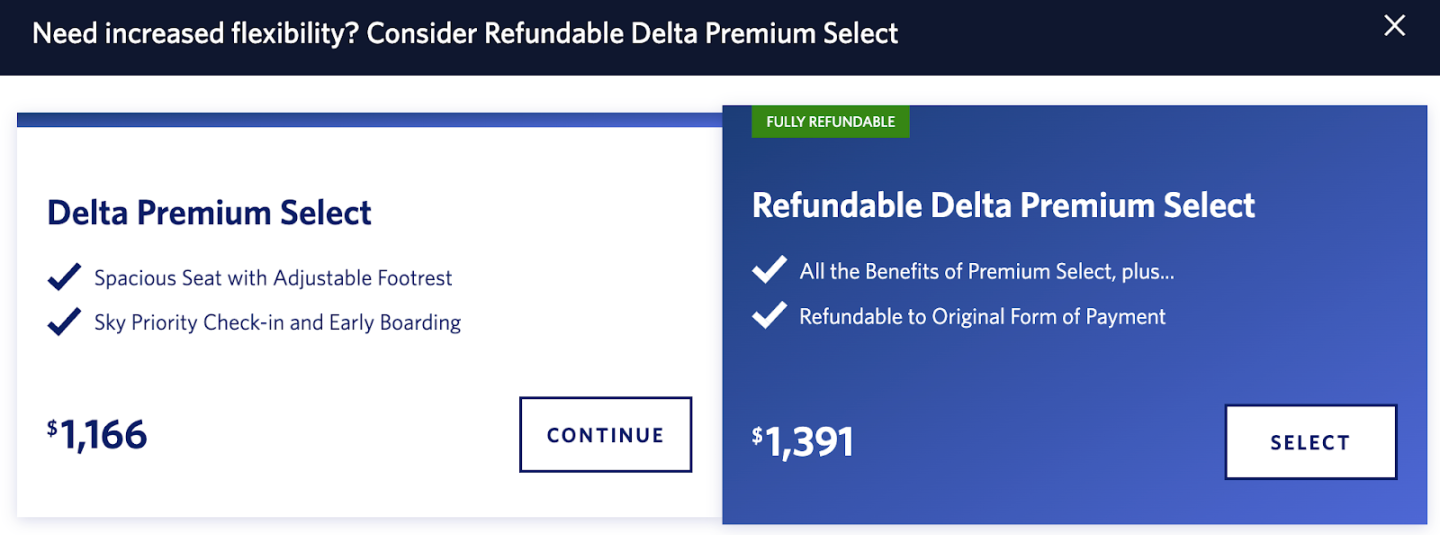This screenshot has width=1440, height=535.
Task: Close the refundable upgrade dialog
Action: [x=1394, y=27]
